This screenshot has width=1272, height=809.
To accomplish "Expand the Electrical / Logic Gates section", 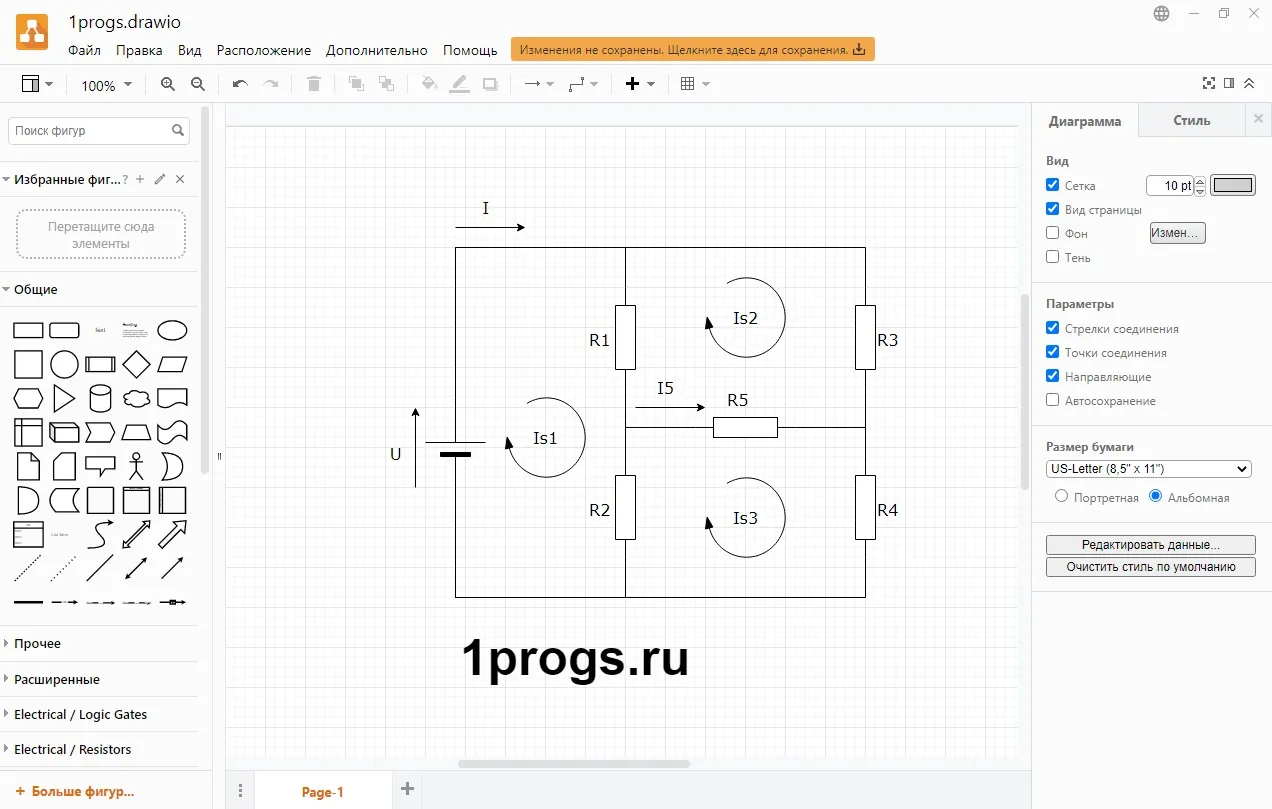I will pyautogui.click(x=80, y=714).
